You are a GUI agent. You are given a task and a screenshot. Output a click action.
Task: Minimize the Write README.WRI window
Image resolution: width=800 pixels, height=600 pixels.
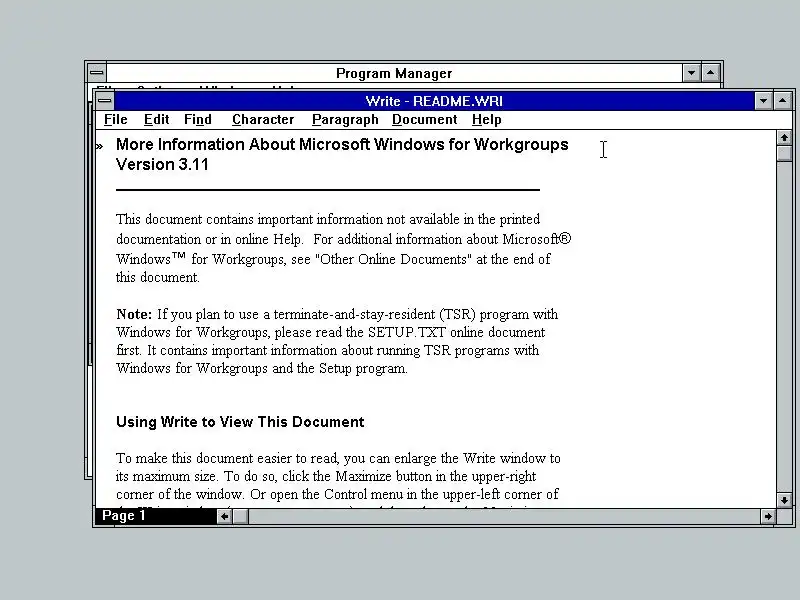(x=763, y=101)
